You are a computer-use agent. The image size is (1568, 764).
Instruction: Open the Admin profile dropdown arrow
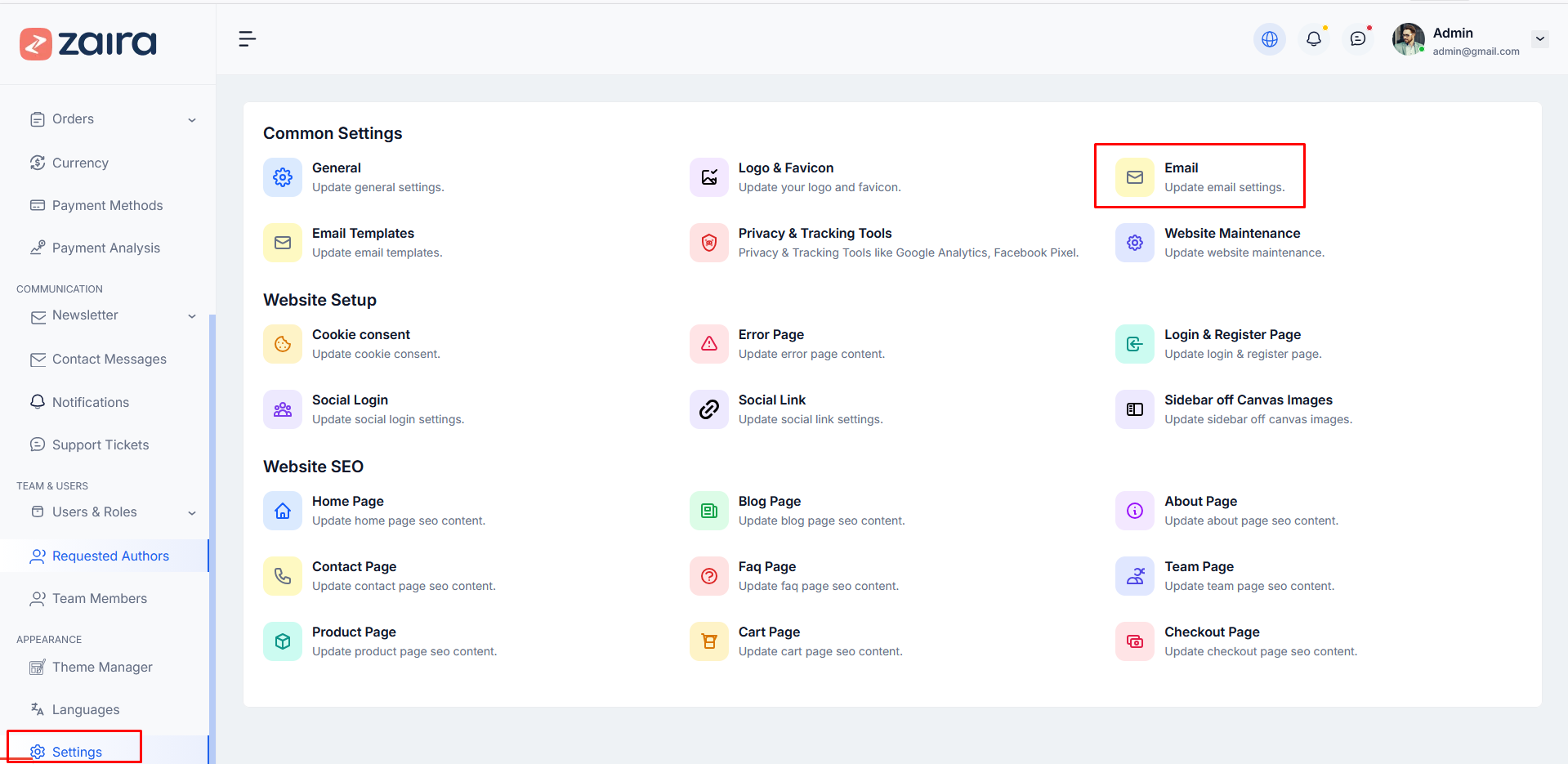point(1540,38)
